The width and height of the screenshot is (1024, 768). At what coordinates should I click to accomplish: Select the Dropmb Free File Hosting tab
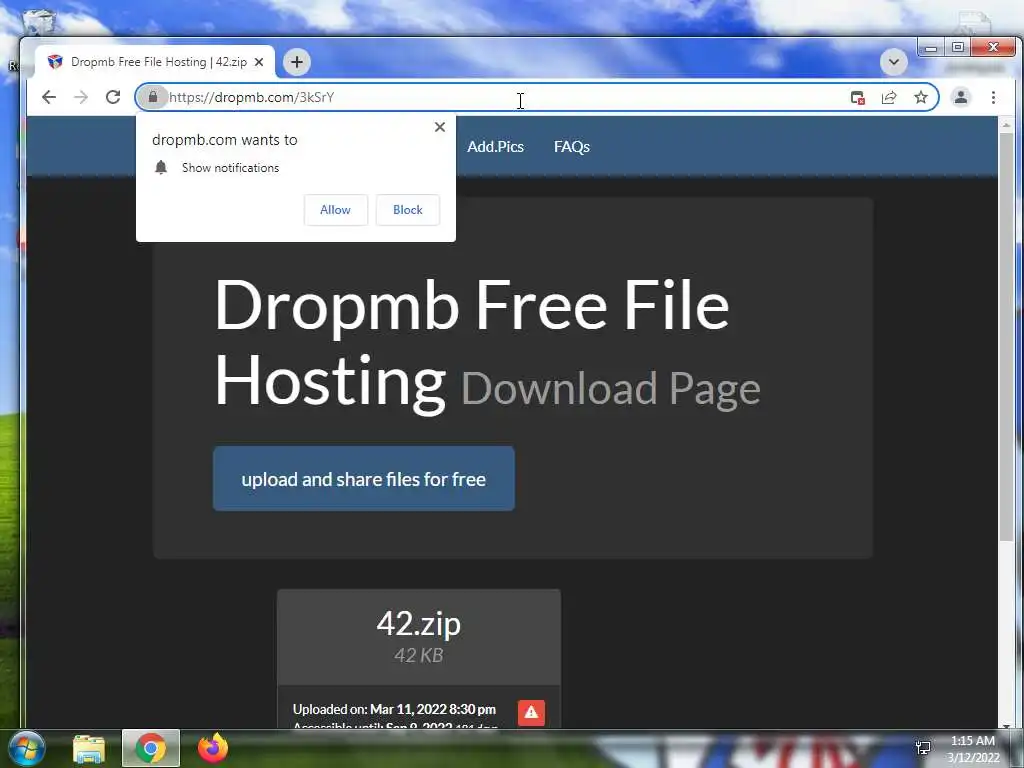[x=155, y=62]
